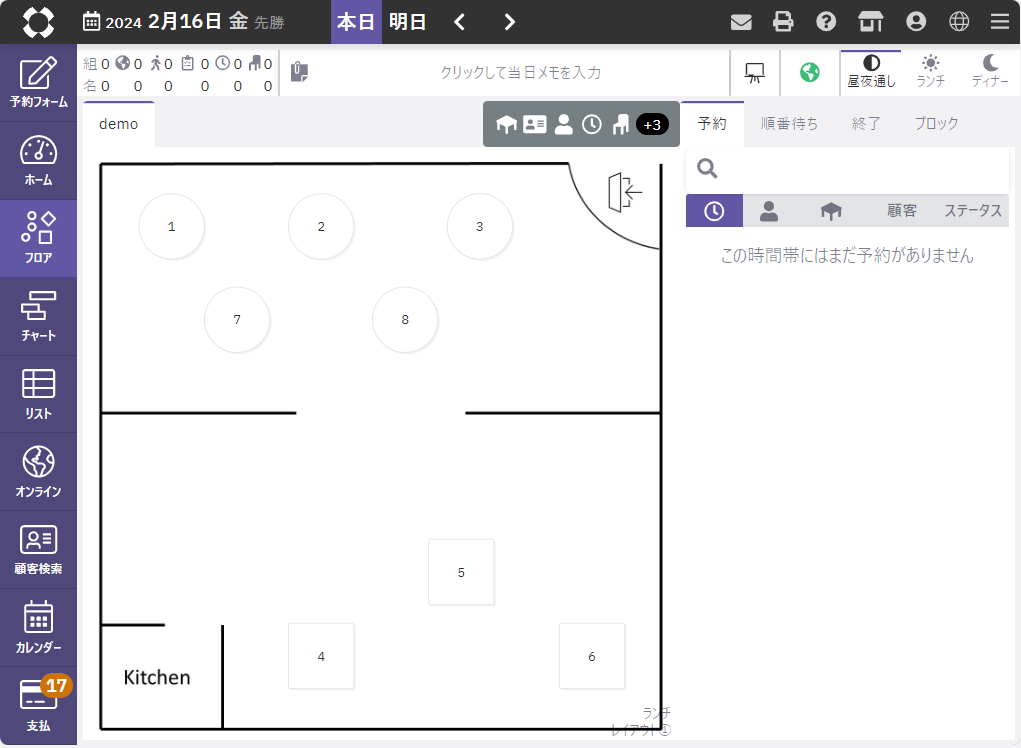Open the user account profile icon

click(x=915, y=22)
